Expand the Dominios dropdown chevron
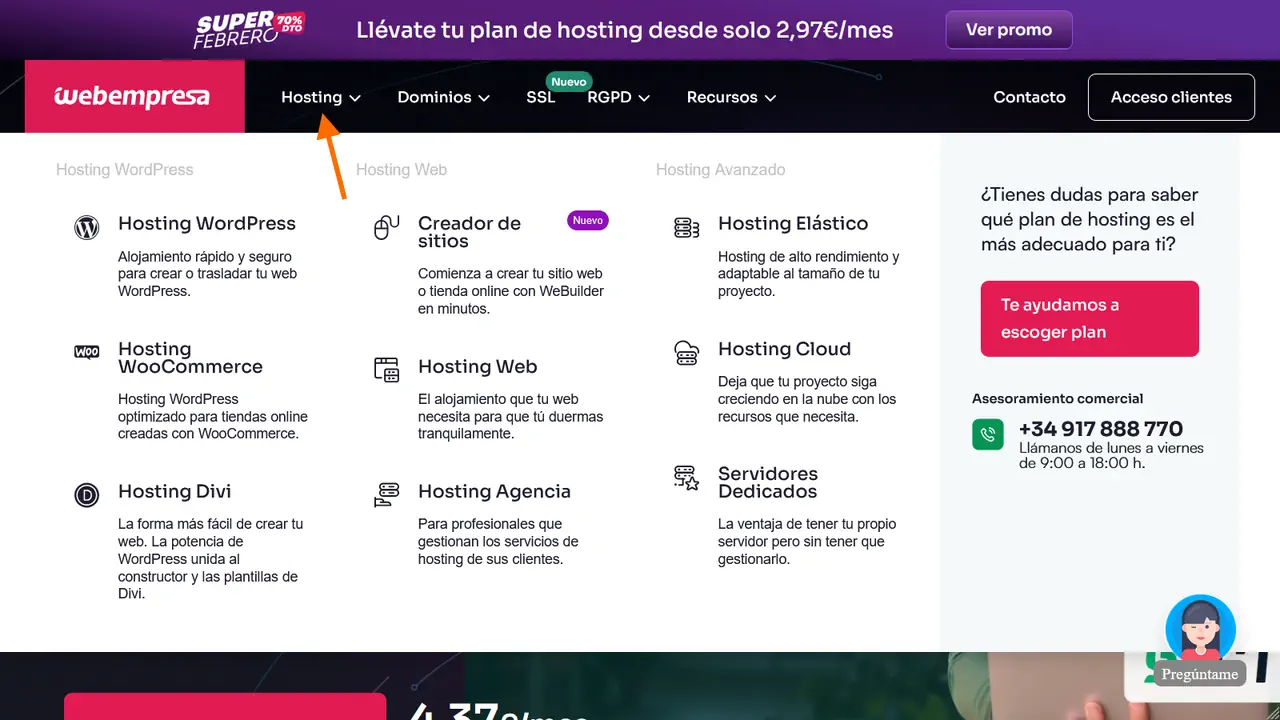Viewport: 1280px width, 720px height. pyautogui.click(x=484, y=98)
